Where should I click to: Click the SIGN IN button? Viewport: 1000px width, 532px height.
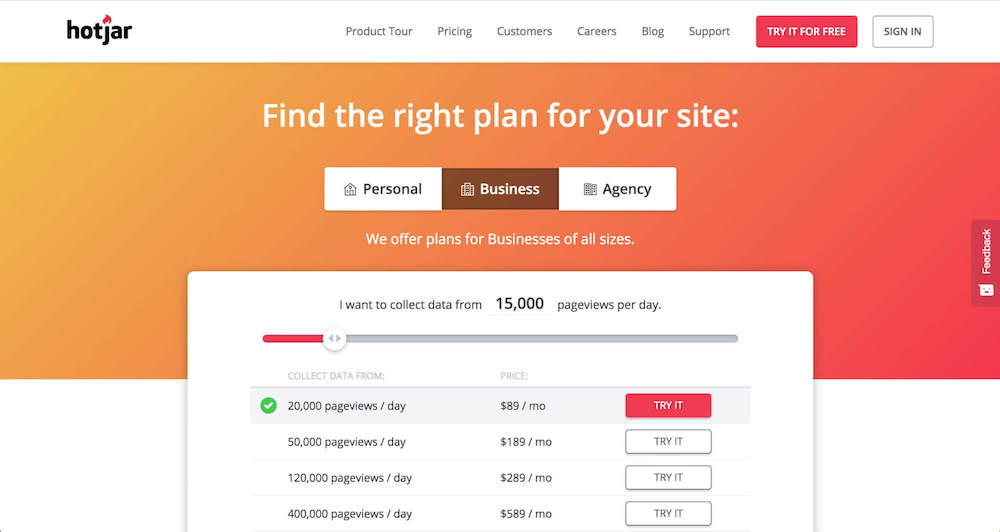pos(902,31)
